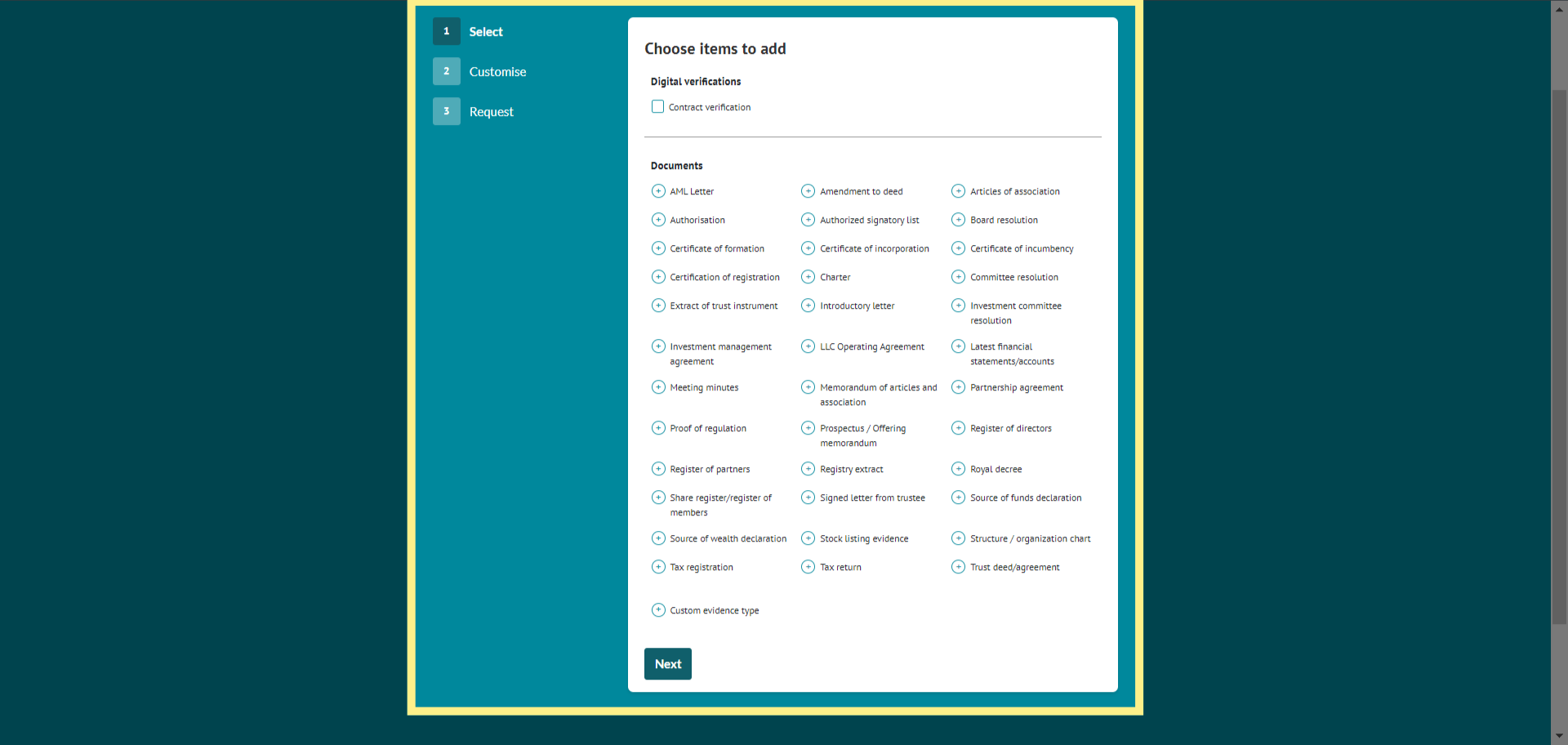Image resolution: width=1568 pixels, height=745 pixels.
Task: Add AML Letter via its plus icon
Action: (658, 191)
